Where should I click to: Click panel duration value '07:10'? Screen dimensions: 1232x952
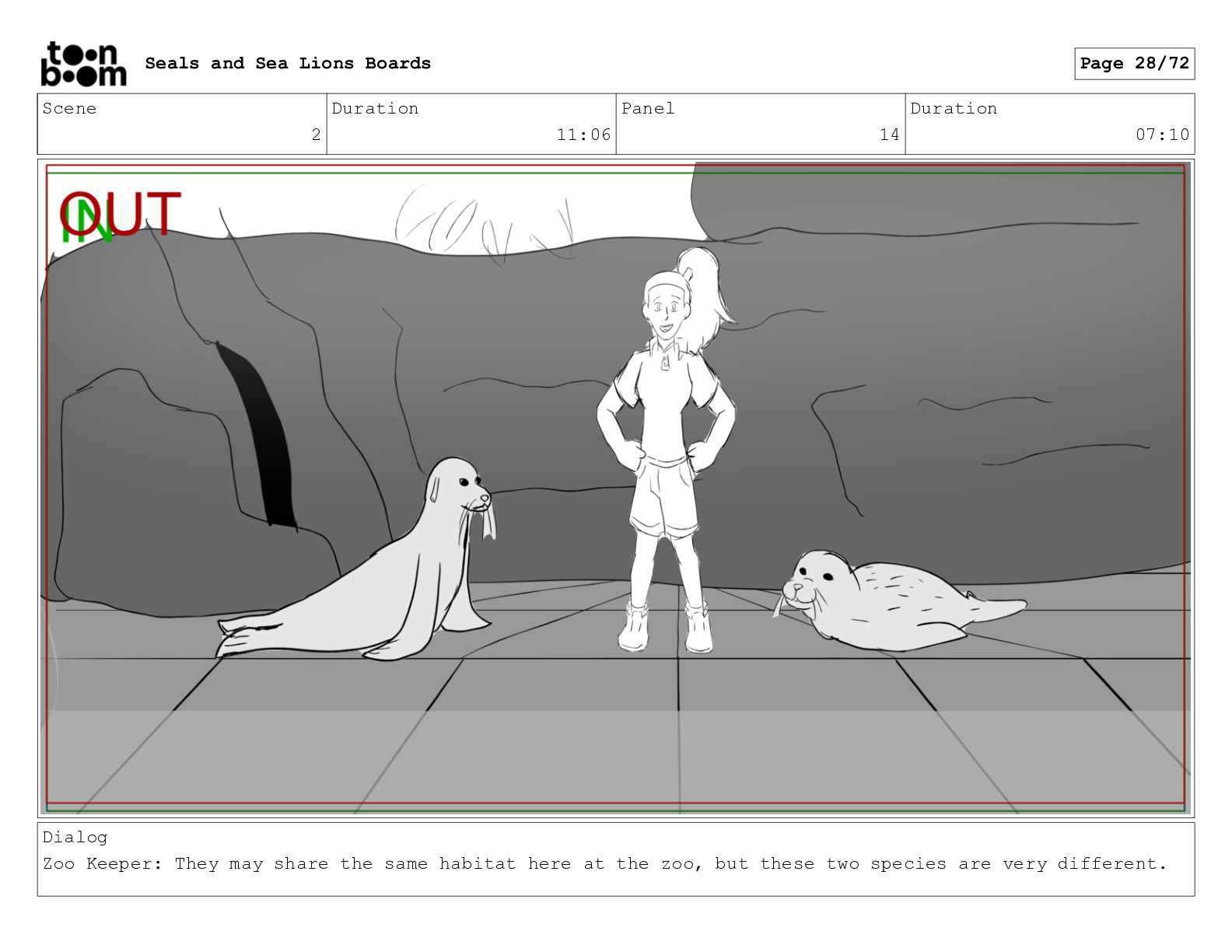(1162, 135)
